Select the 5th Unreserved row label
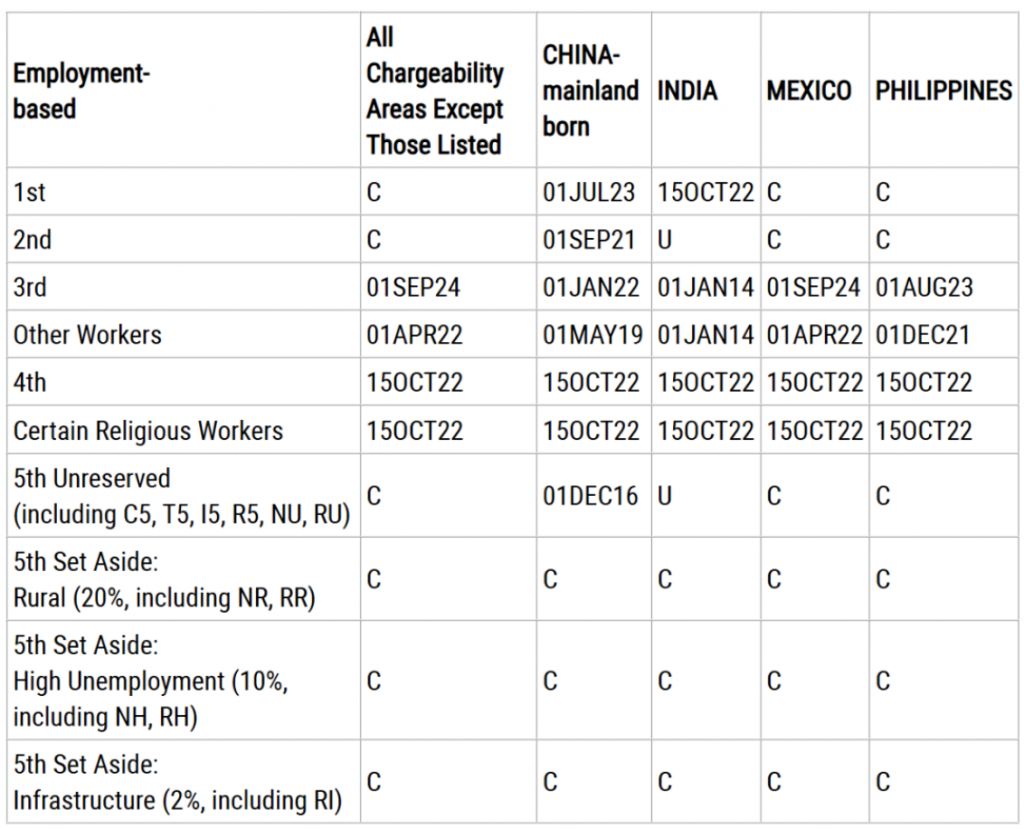This screenshot has height=829, width=1024. pos(182,496)
